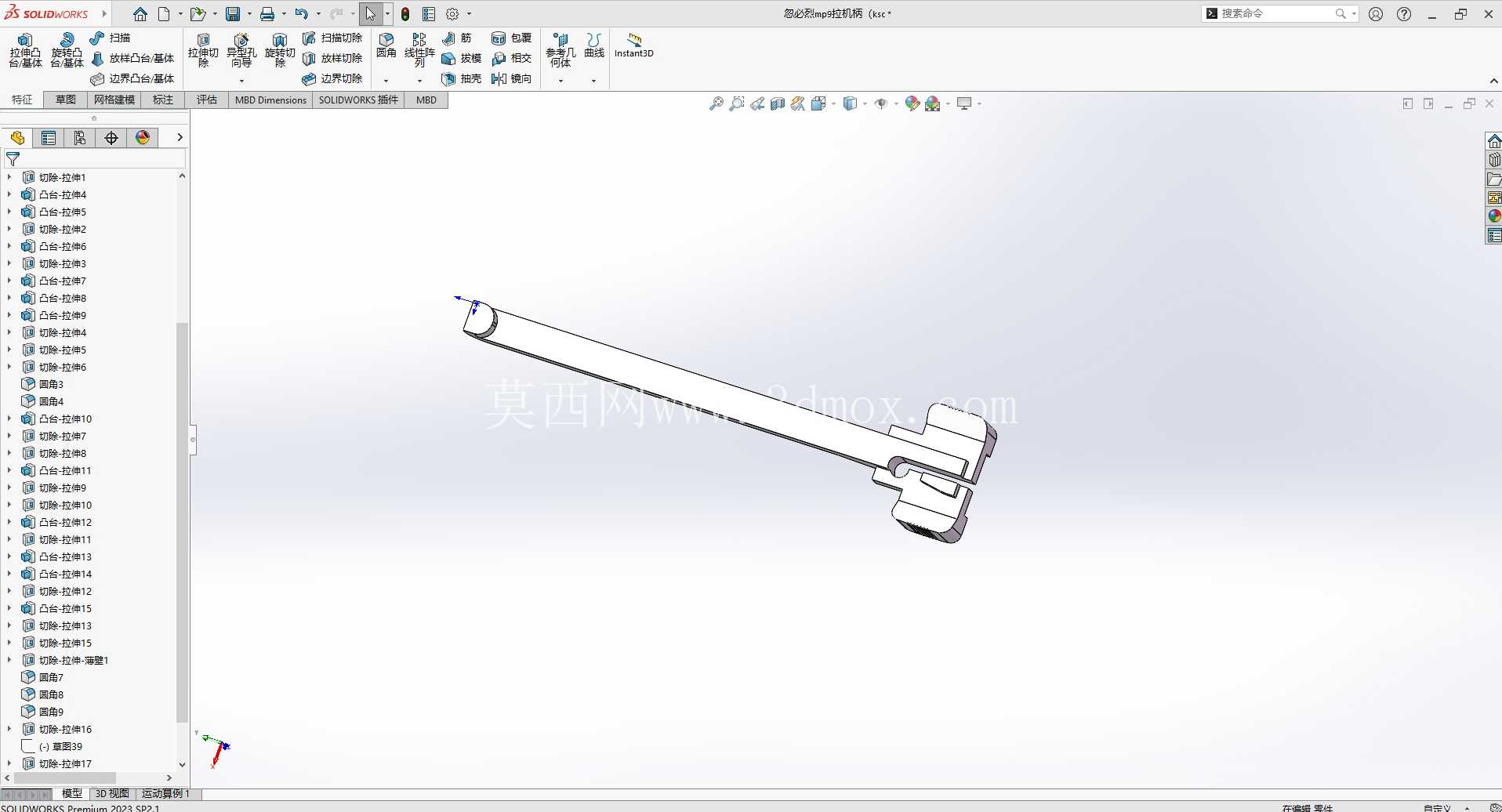Choose the Sweep tool (扫描)

pos(110,38)
